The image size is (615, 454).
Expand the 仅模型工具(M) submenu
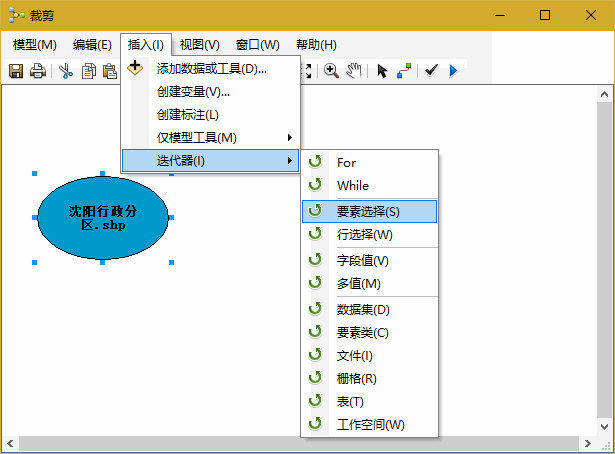coord(211,138)
